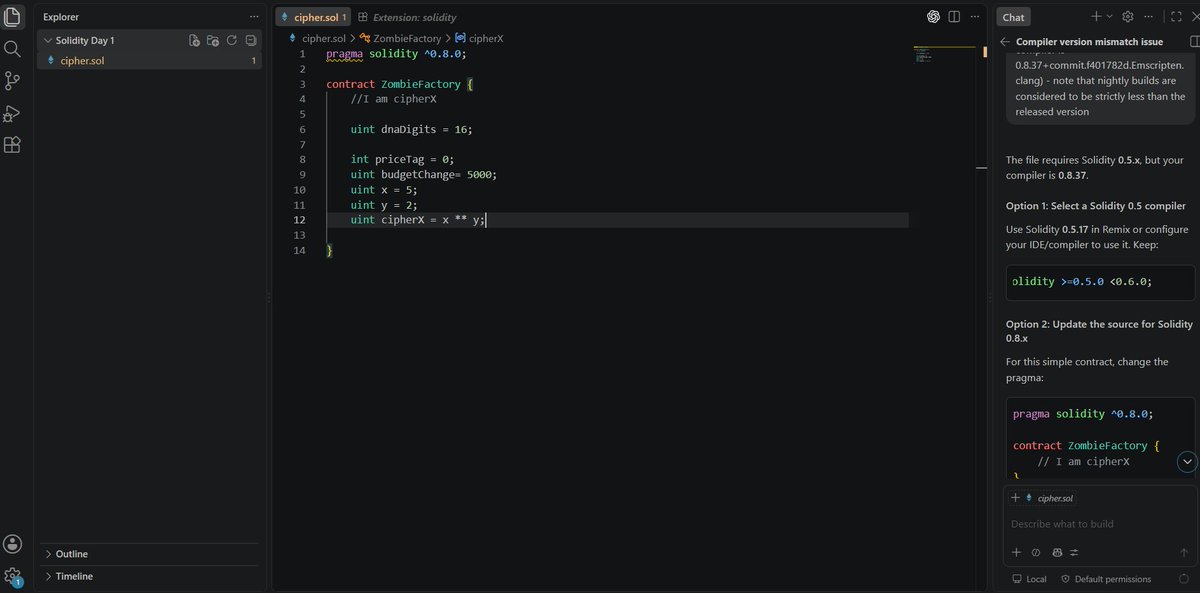Screen dimensions: 1200x593
Task: Open the Explorer view in activity bar
Action: point(13,17)
